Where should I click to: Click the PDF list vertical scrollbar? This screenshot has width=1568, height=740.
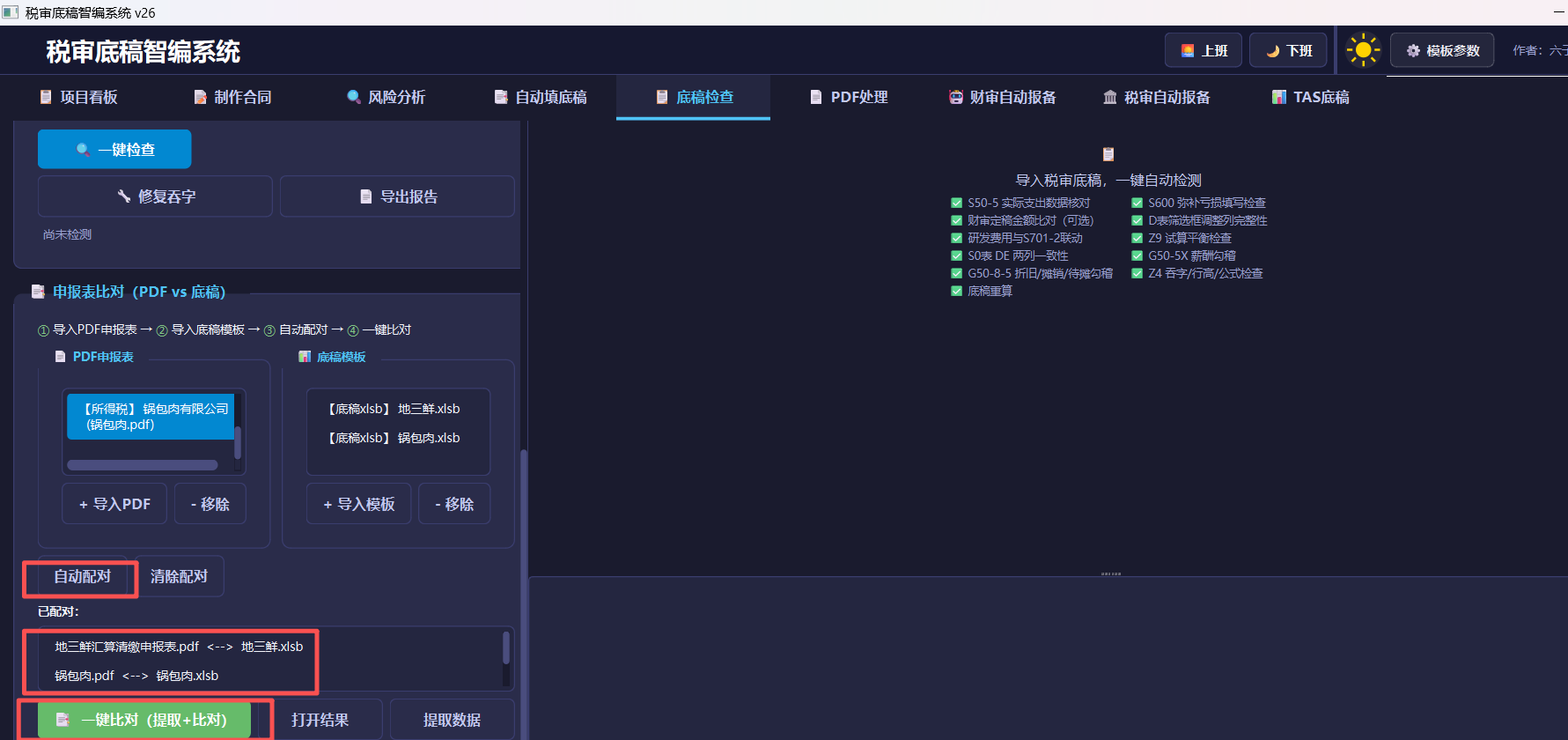(x=238, y=443)
